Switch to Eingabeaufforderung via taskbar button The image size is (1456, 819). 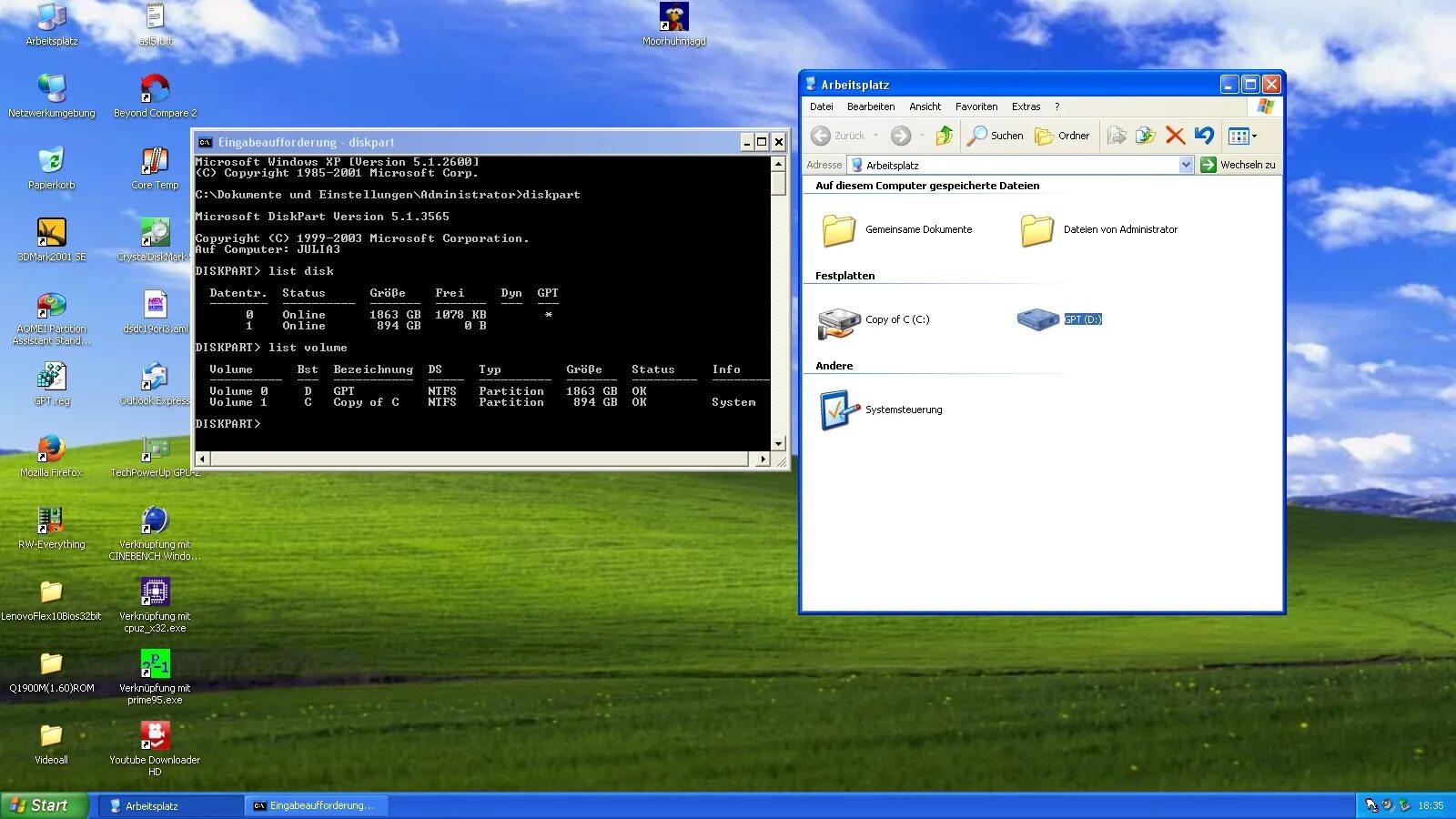(x=316, y=805)
